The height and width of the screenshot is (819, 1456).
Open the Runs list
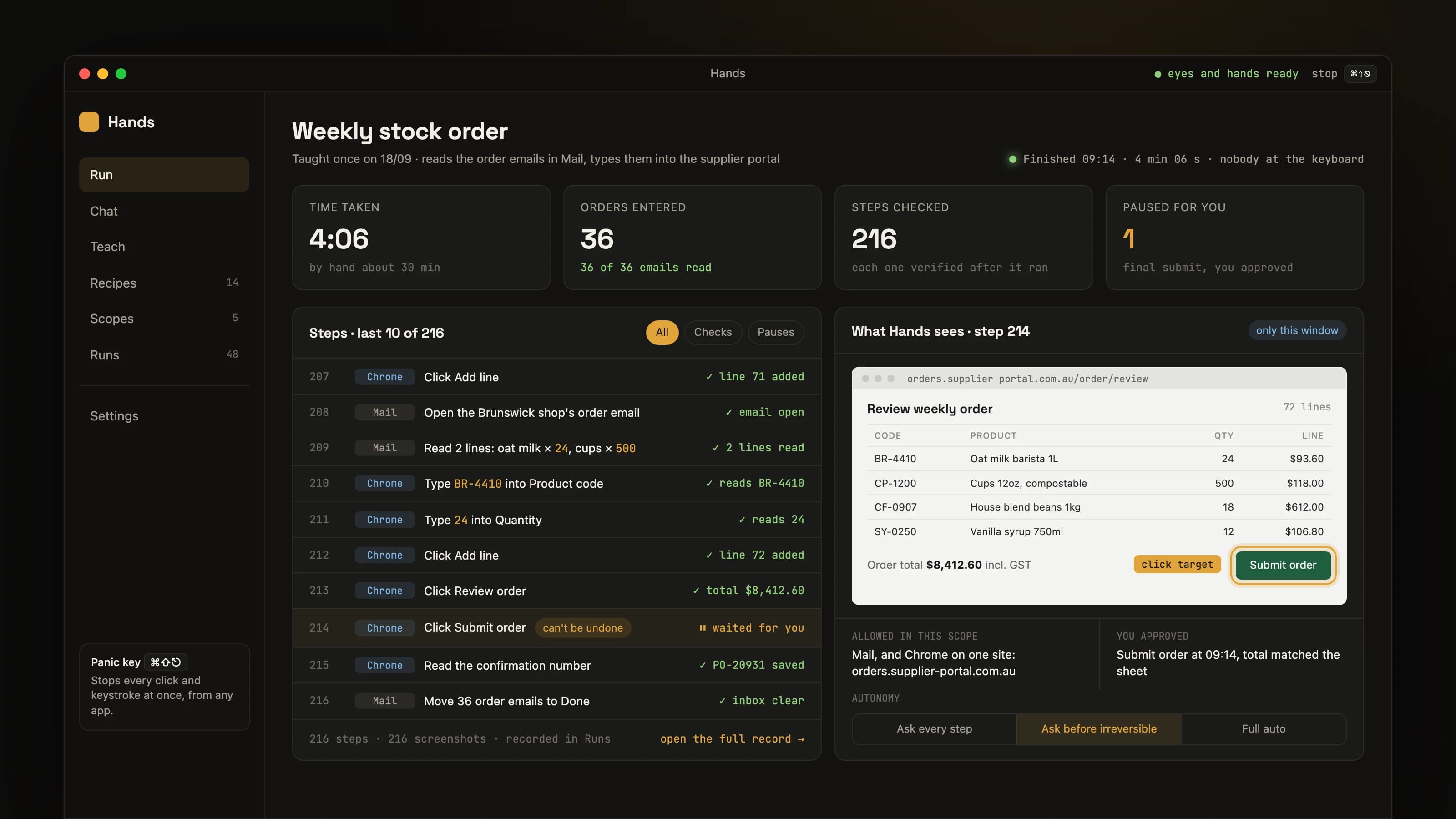pyautogui.click(x=164, y=355)
